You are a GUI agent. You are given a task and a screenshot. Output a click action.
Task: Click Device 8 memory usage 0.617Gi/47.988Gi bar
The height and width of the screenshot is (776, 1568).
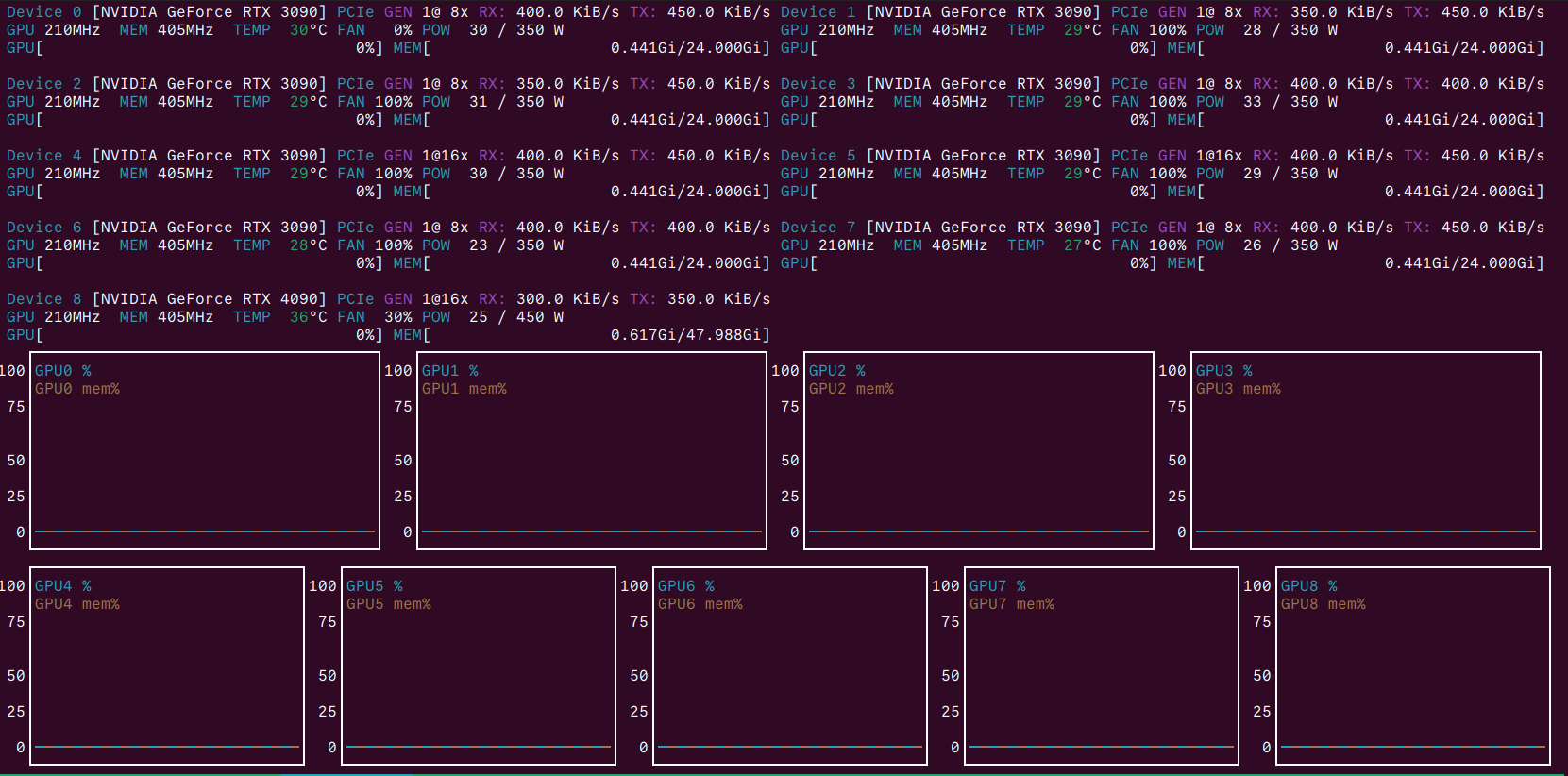(689, 335)
